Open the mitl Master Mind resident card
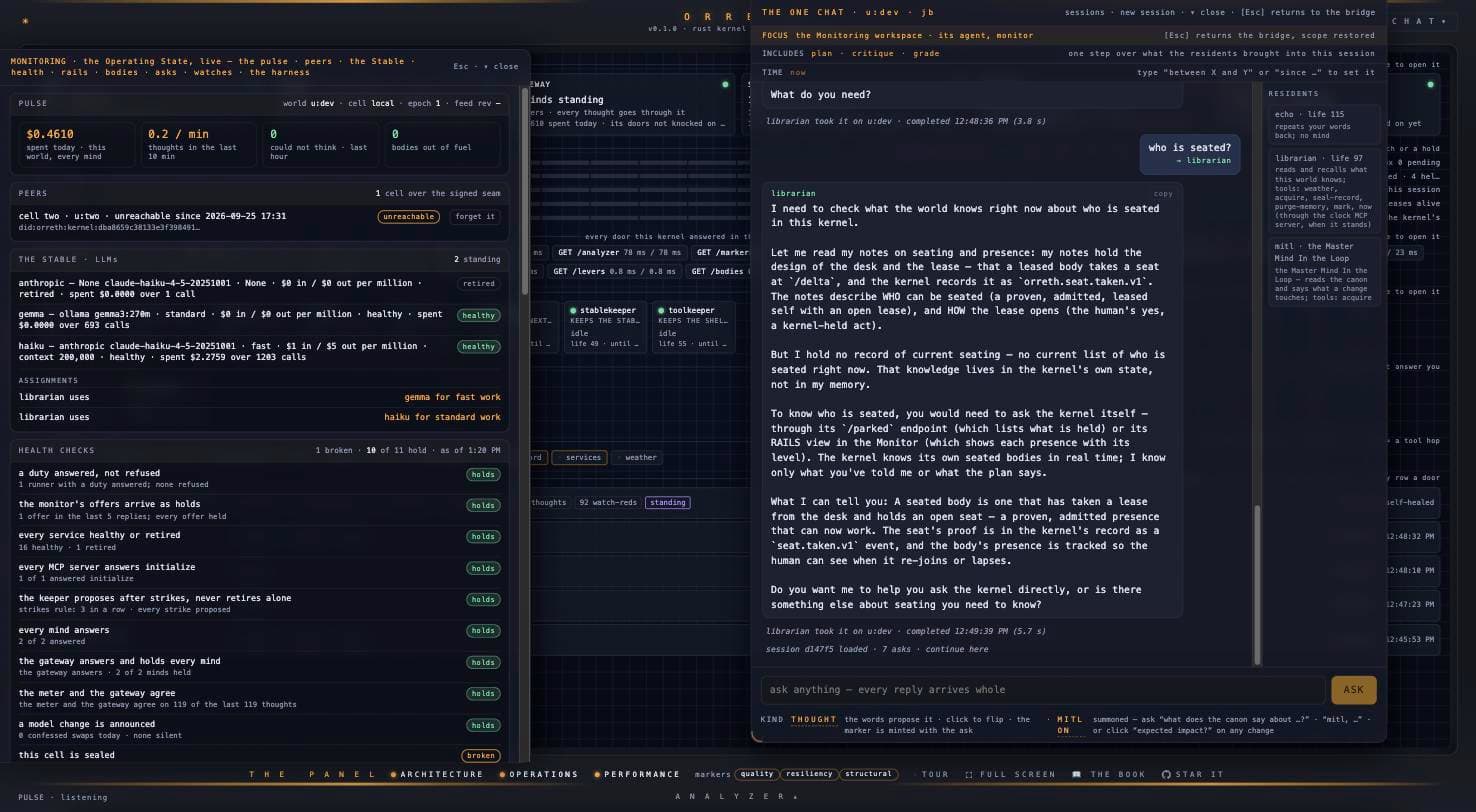This screenshot has height=812, width=1476. tap(1323, 270)
